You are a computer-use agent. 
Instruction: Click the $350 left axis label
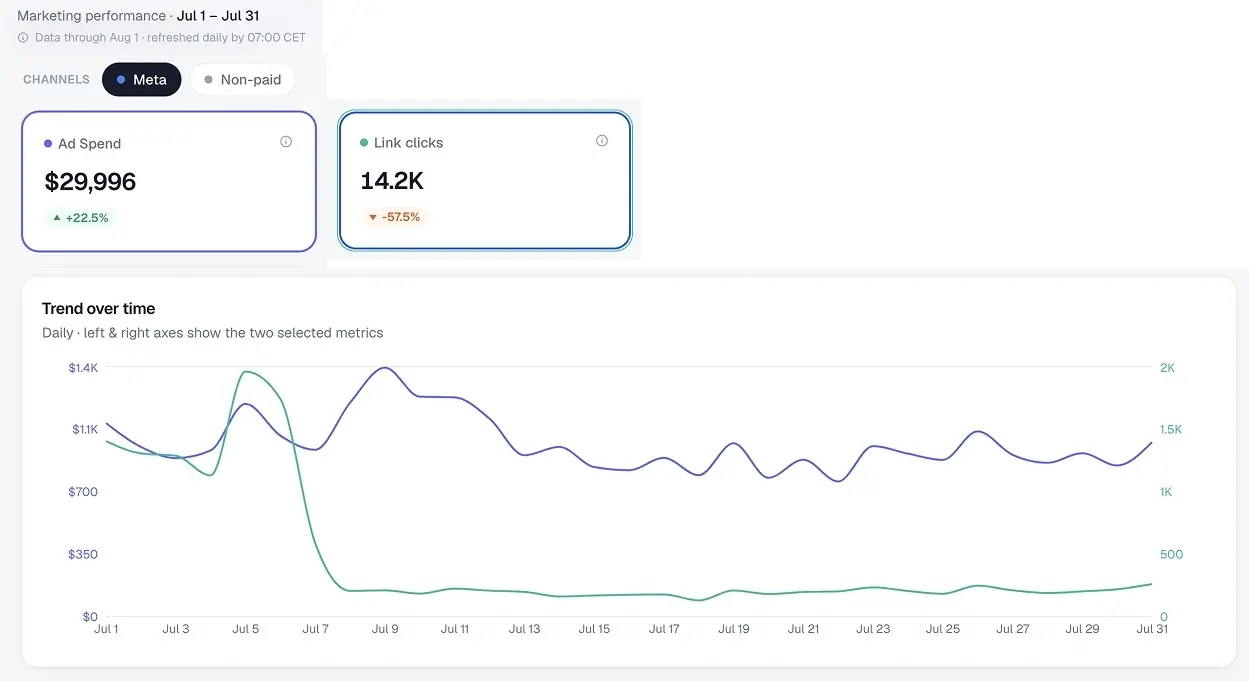(x=83, y=555)
